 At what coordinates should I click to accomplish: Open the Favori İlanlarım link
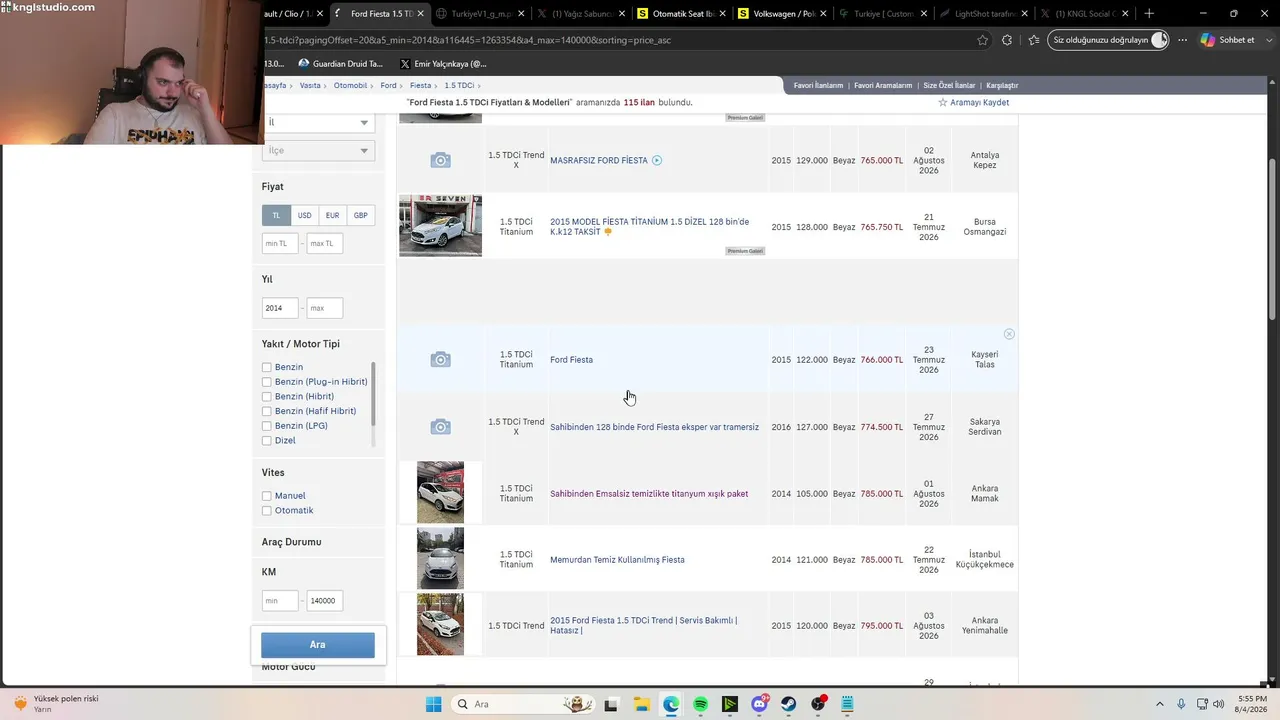point(818,86)
